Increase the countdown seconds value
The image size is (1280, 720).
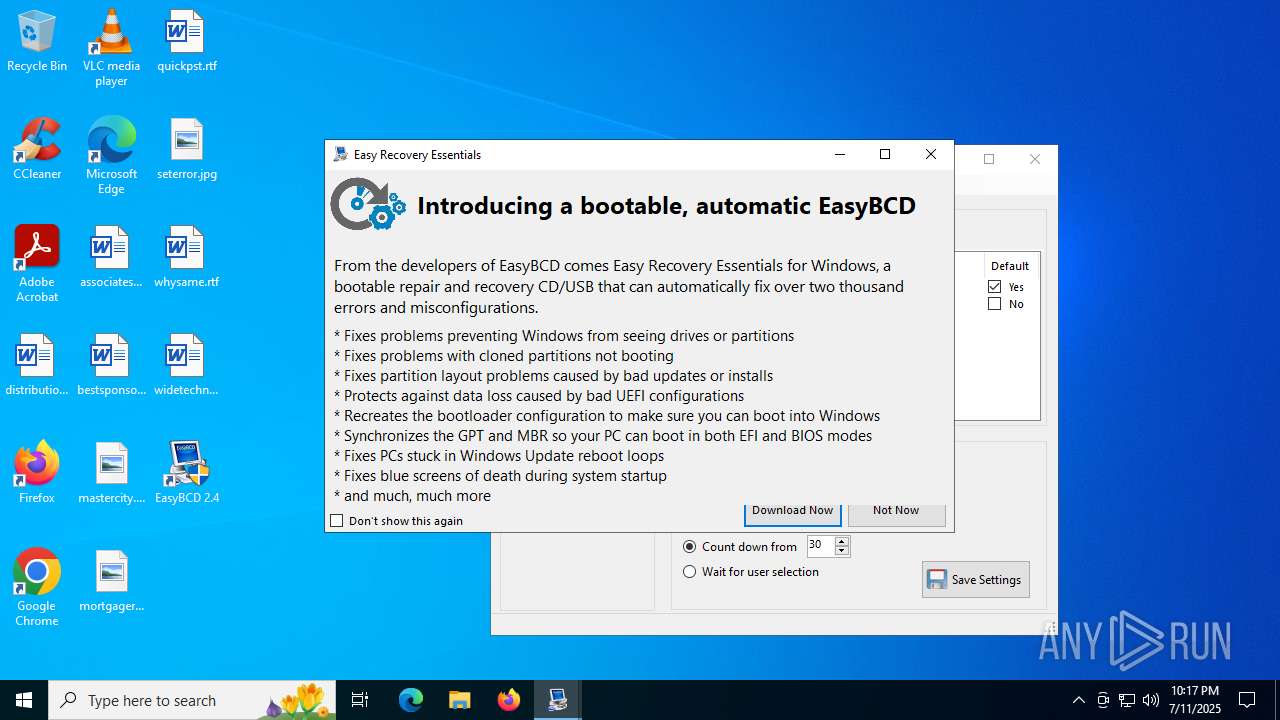[x=841, y=541]
